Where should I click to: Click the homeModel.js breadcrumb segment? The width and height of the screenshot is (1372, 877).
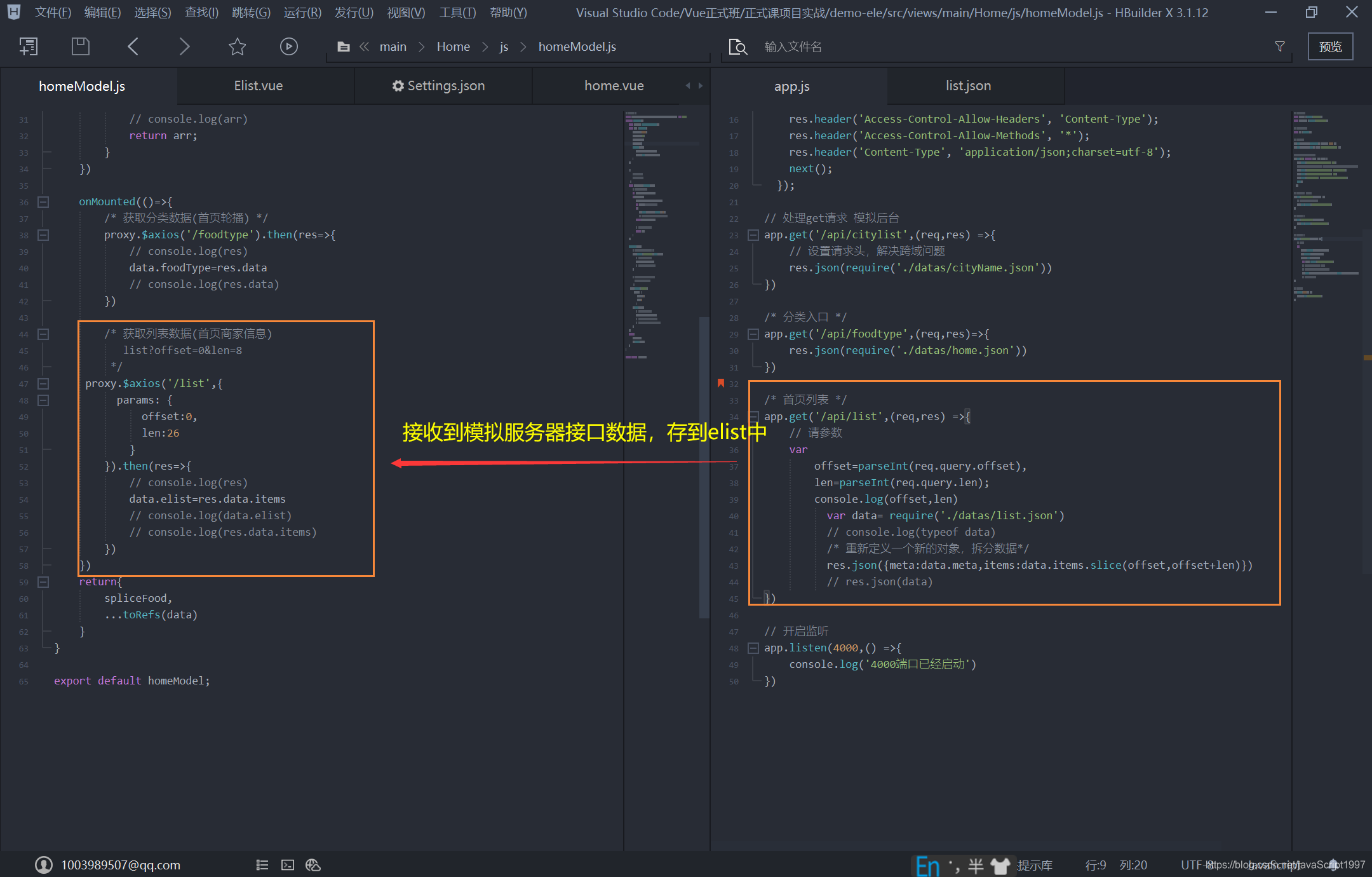point(577,46)
